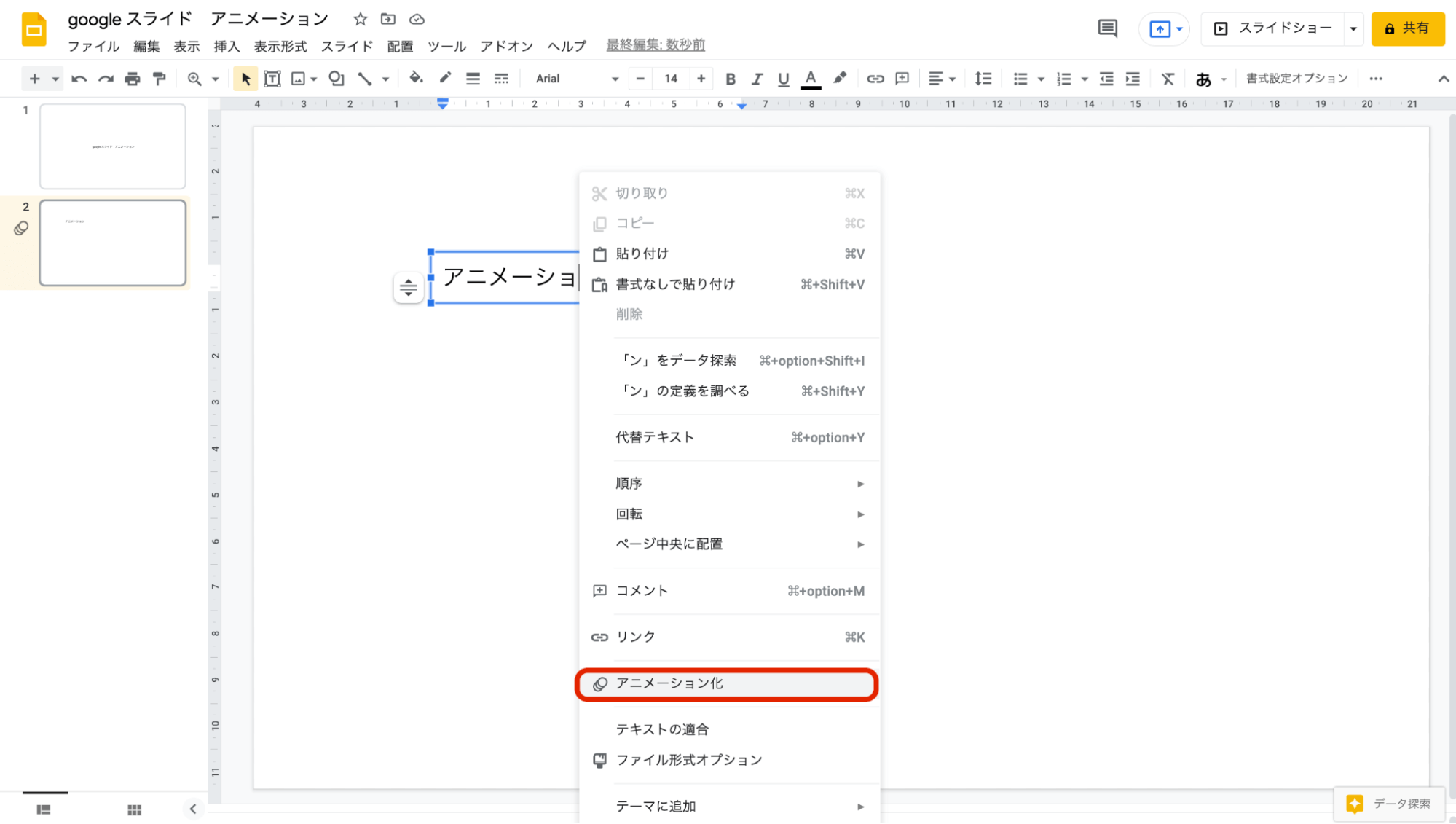Viewport: 1456px width, 824px height.
Task: Click the numbered list icon
Action: click(x=1064, y=79)
